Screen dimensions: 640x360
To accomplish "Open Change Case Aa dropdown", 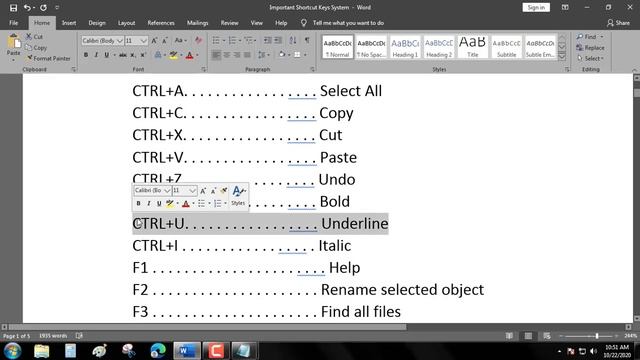I will point(180,40).
